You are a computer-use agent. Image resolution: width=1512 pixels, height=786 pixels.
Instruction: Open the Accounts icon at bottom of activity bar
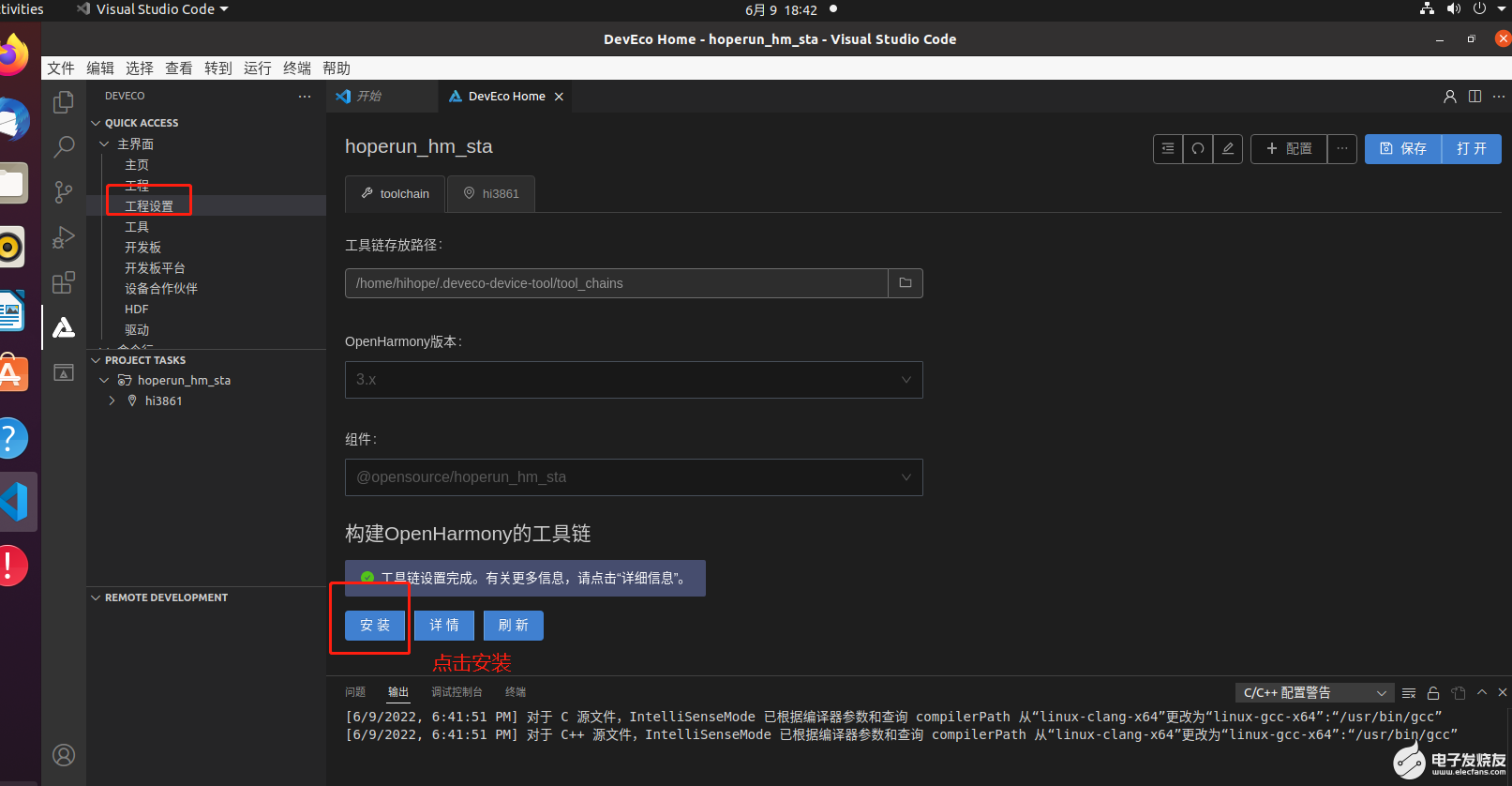(x=64, y=755)
